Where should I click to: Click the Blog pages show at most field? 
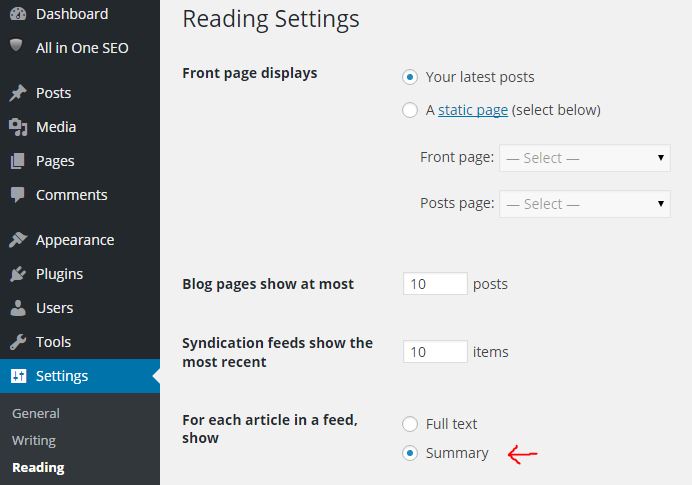pyautogui.click(x=435, y=284)
